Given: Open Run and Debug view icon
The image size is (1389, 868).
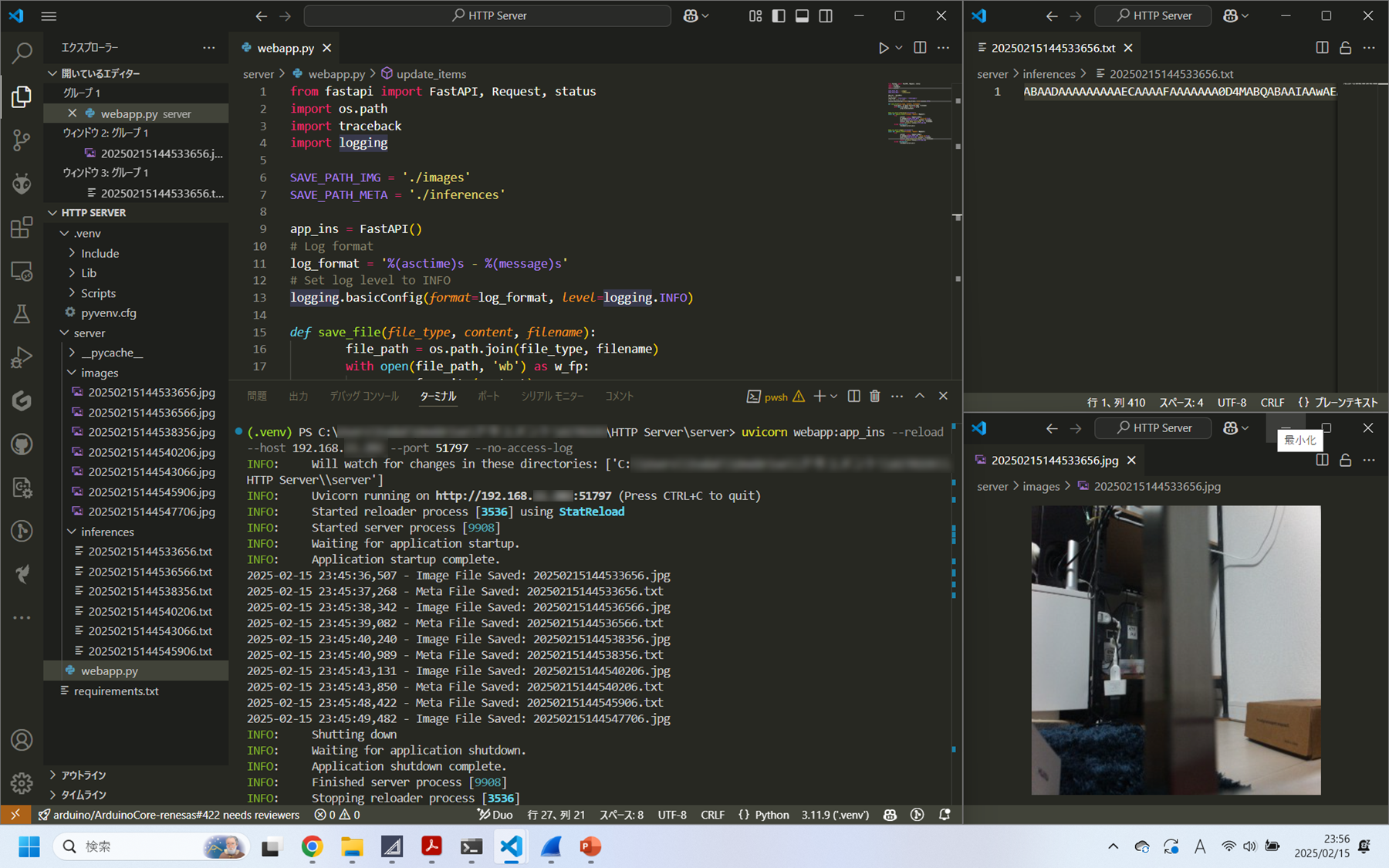Looking at the screenshot, I should (x=22, y=357).
